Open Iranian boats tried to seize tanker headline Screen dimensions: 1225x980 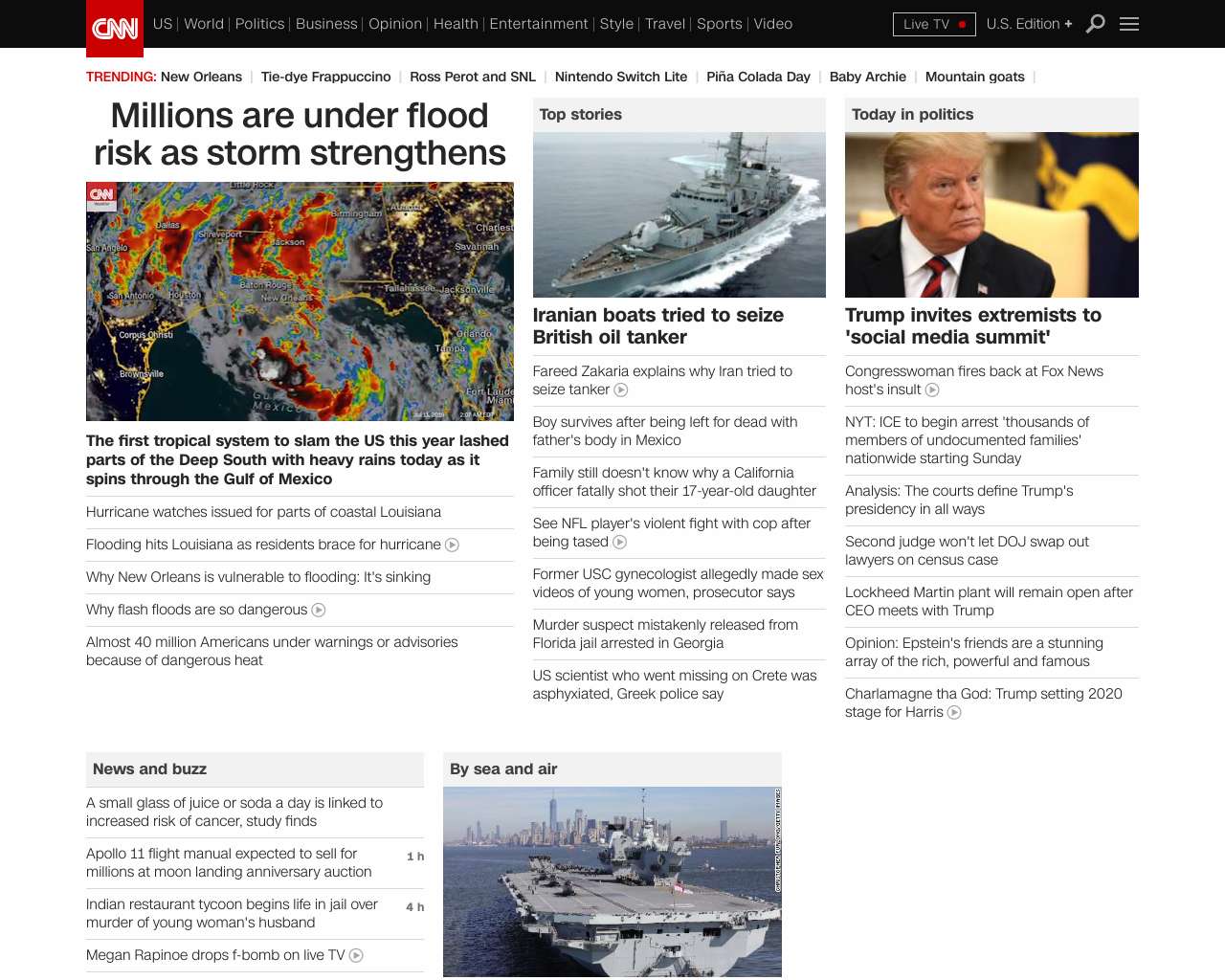pyautogui.click(x=658, y=326)
